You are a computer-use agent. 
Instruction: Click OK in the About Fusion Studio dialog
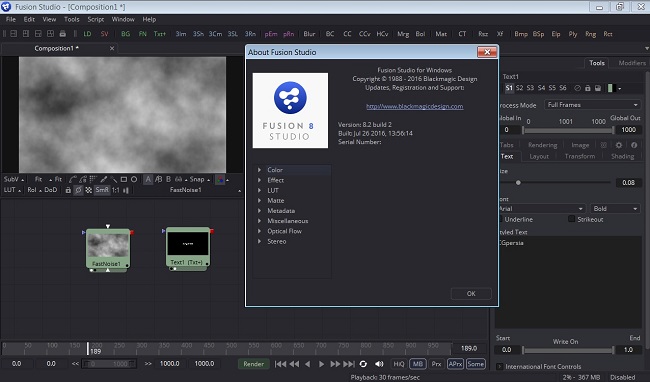tap(471, 293)
